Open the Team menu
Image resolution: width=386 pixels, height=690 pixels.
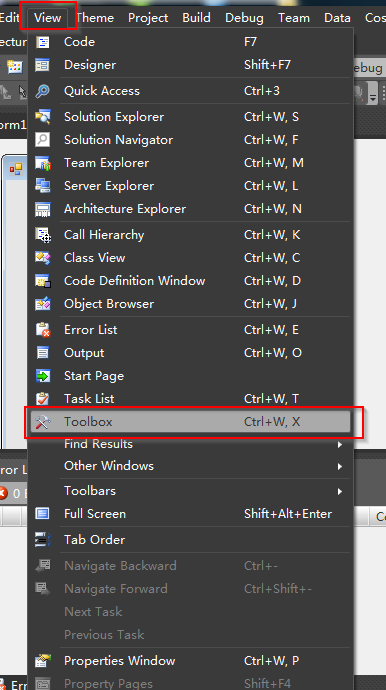(294, 18)
